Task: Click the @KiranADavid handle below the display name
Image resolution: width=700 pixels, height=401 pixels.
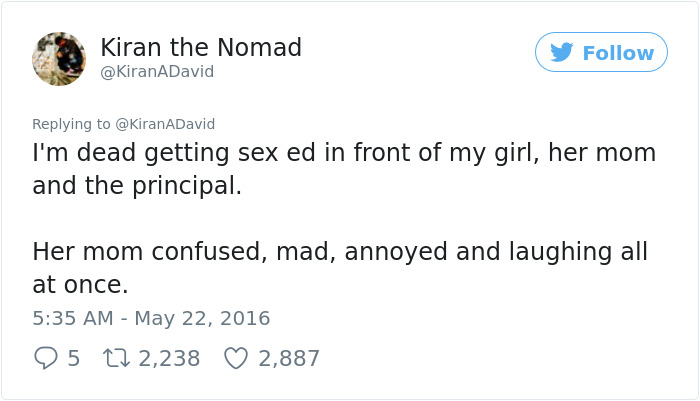Action: click(157, 72)
